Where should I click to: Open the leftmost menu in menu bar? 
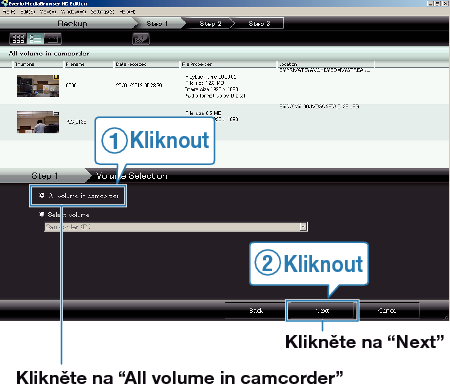pos(9,12)
